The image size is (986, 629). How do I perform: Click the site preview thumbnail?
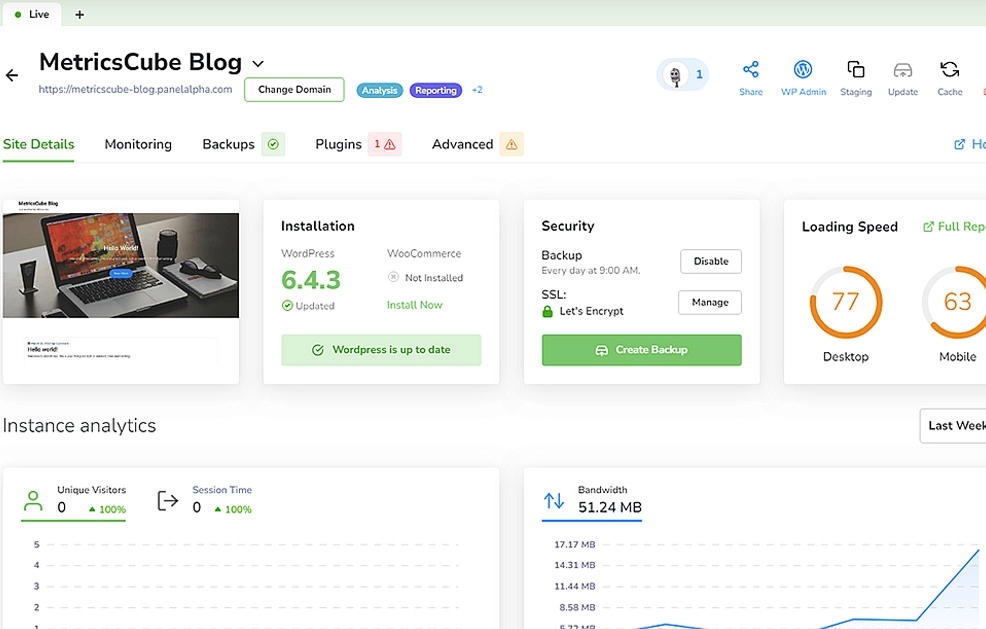point(121,291)
